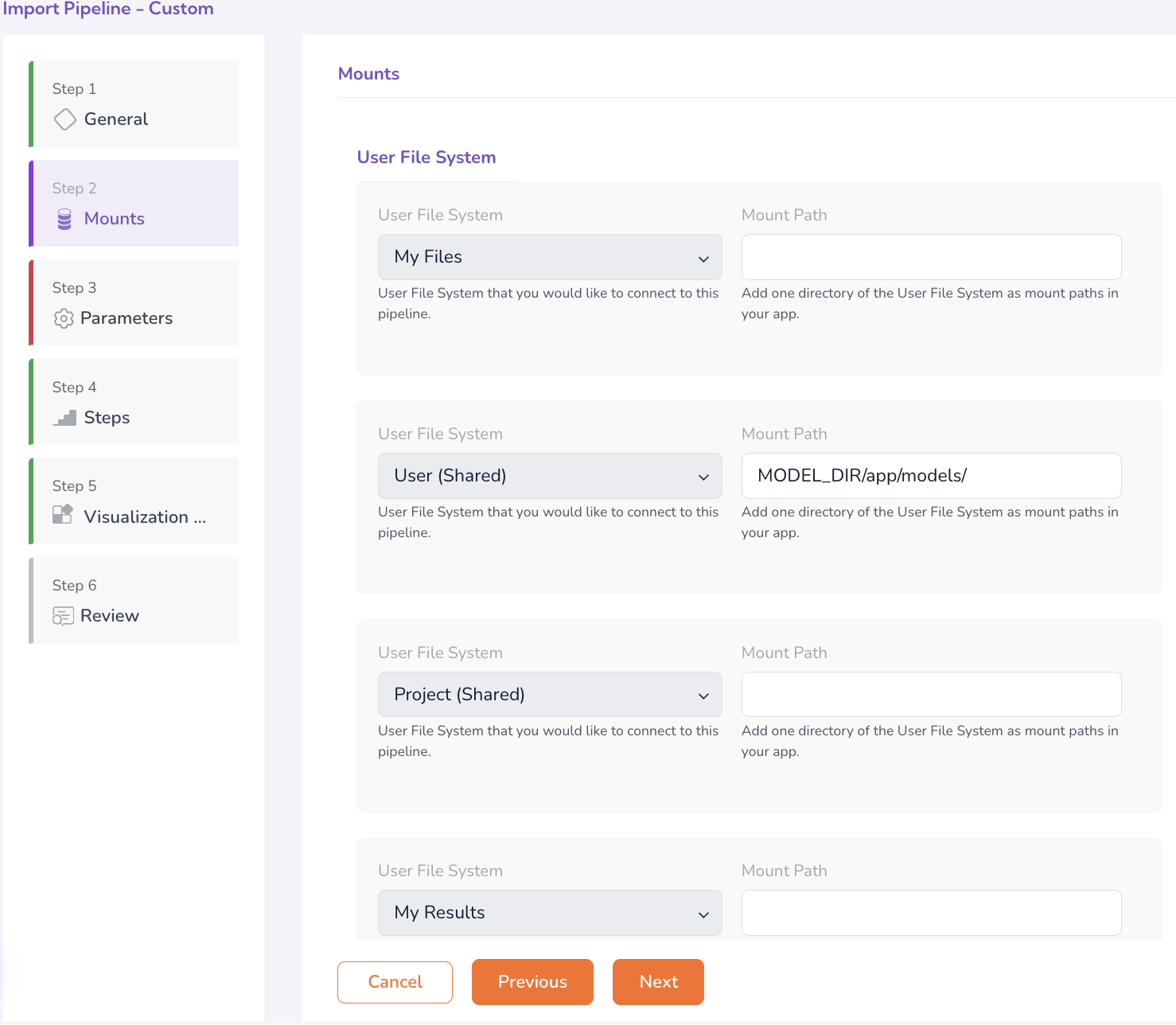The height and width of the screenshot is (1025, 1176).
Task: Click the Previous button
Action: (x=532, y=982)
